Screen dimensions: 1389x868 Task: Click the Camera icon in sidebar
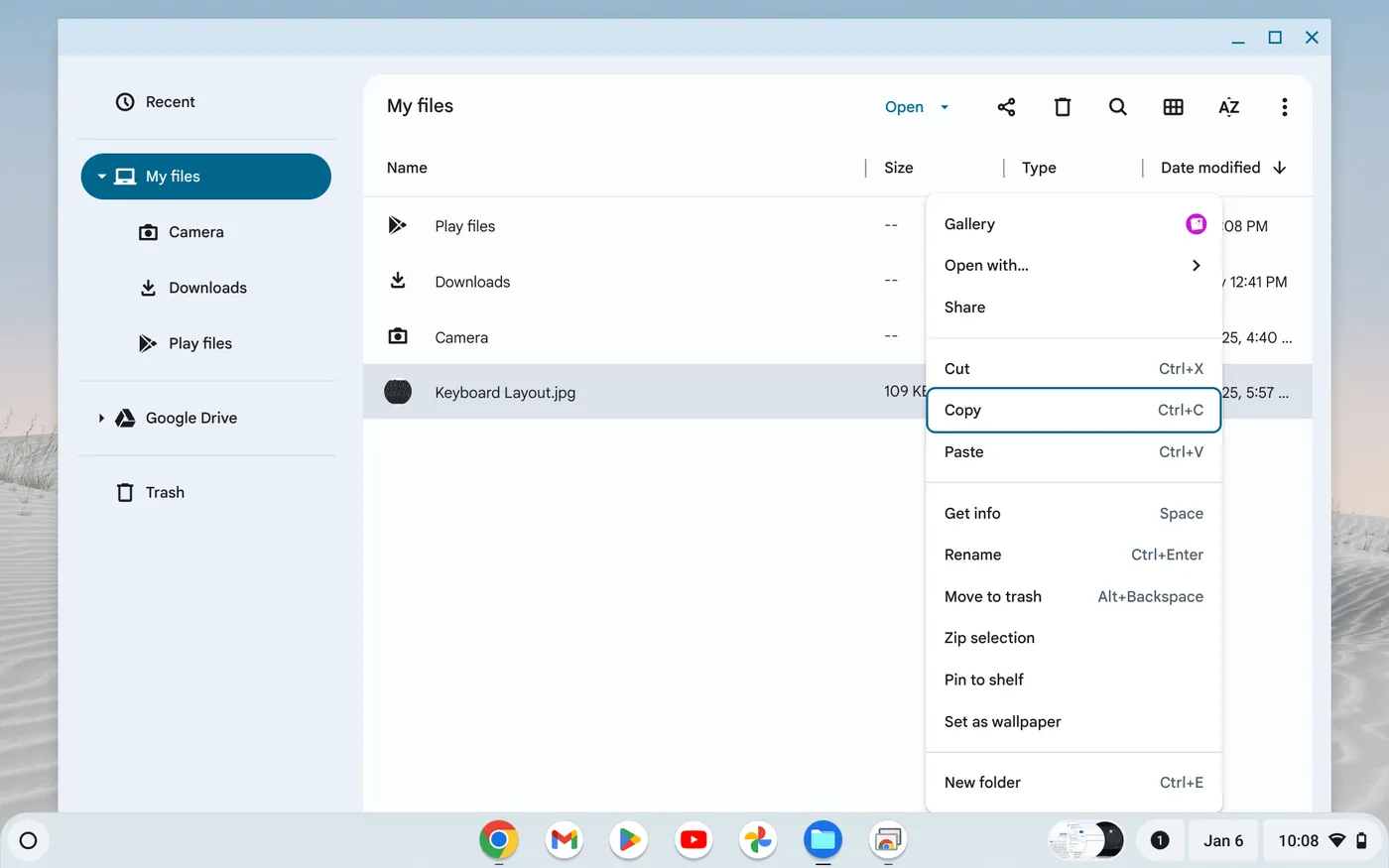(x=148, y=232)
